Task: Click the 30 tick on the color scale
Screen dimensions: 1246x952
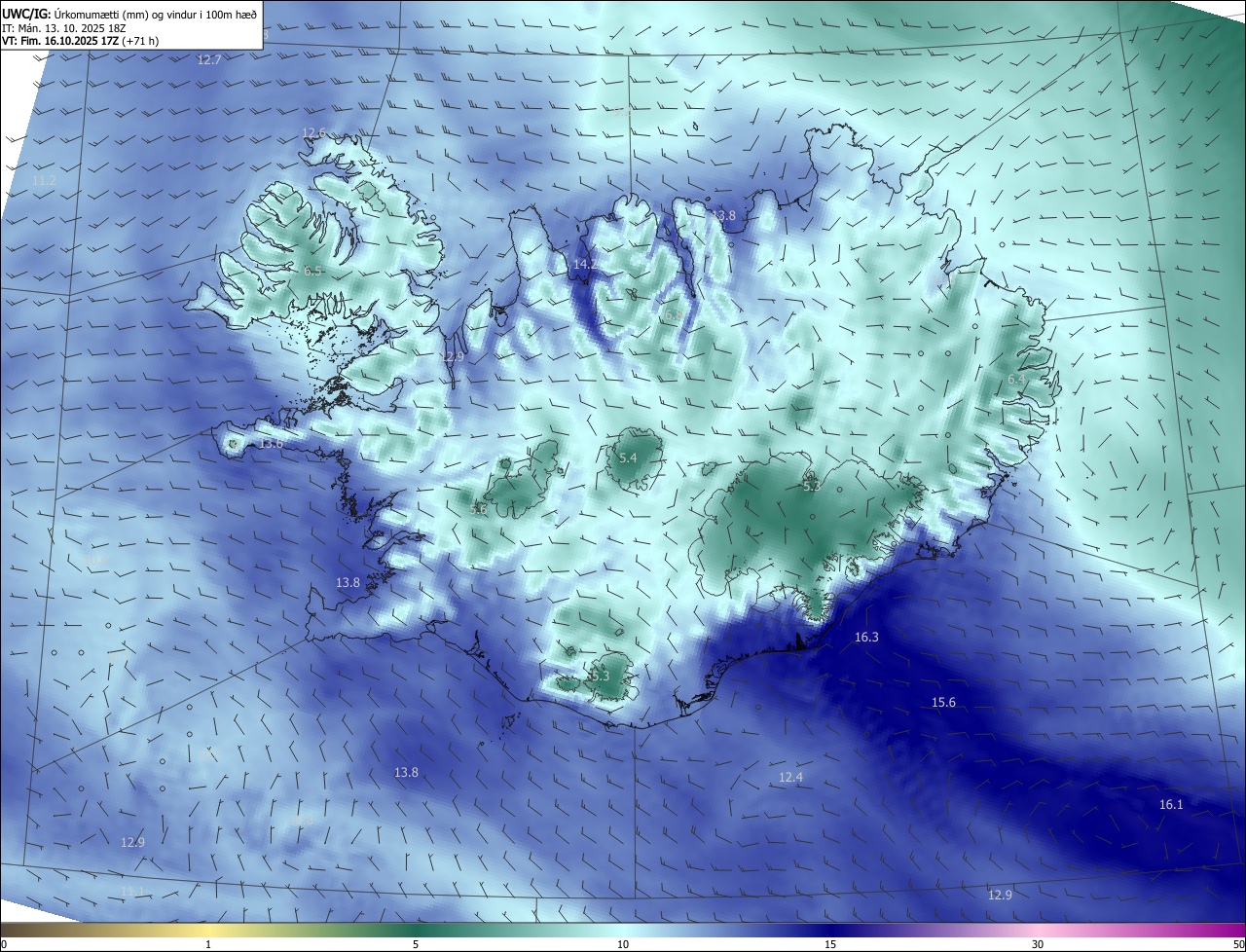Action: tap(1038, 944)
